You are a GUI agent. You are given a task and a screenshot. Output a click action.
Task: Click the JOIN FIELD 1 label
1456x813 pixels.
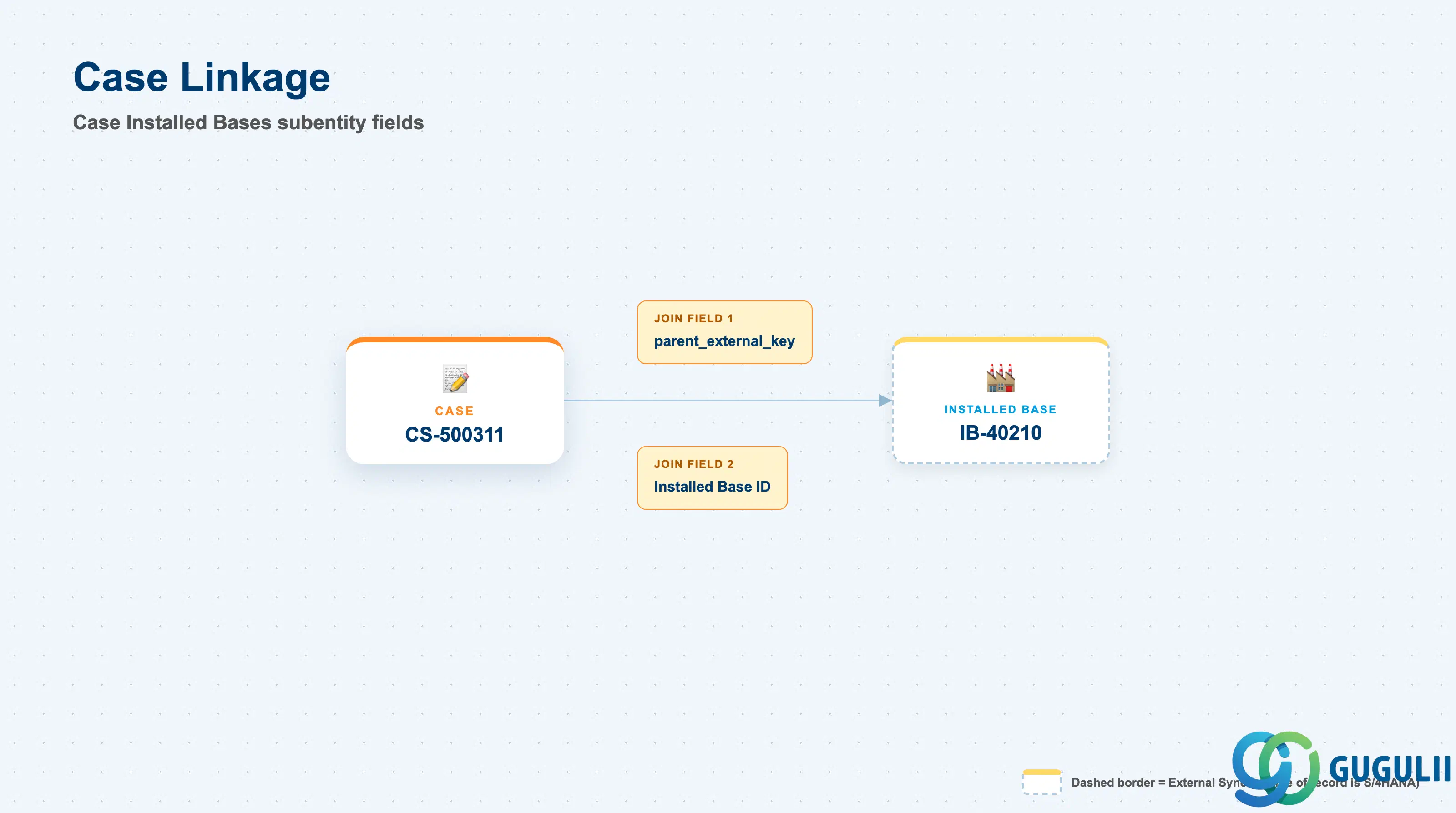[693, 318]
